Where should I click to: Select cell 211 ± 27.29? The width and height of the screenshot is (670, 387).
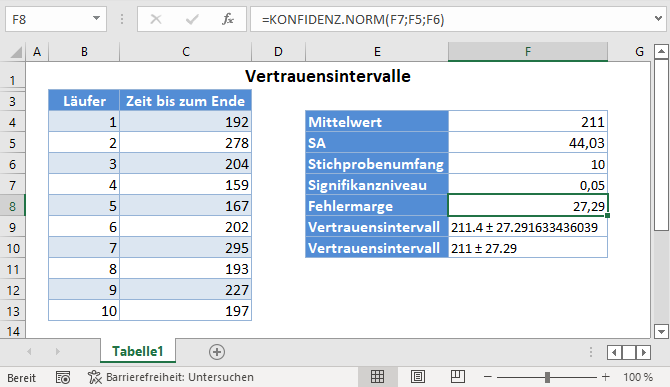pos(528,248)
